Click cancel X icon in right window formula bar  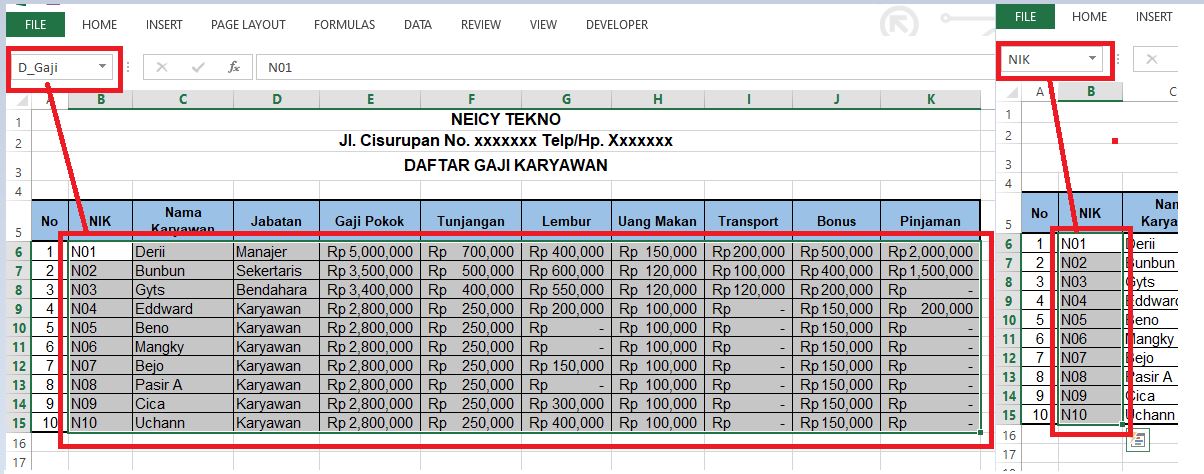tap(1152, 59)
